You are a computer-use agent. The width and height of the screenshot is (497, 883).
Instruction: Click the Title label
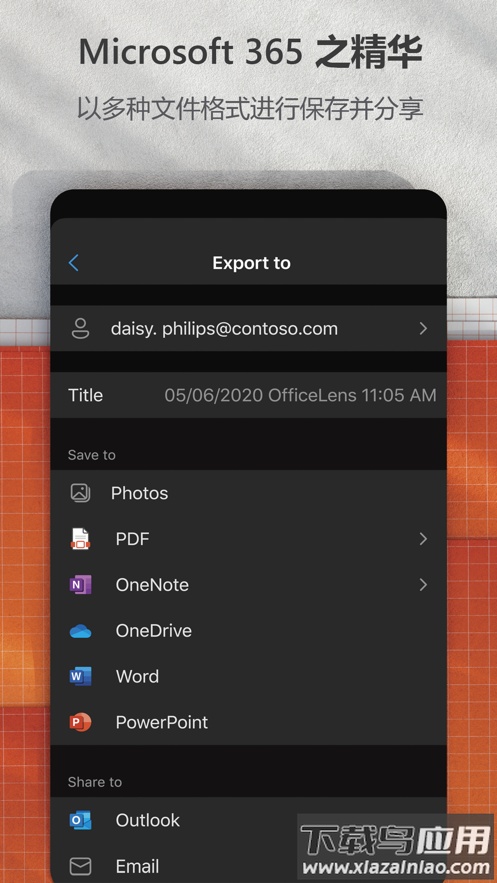86,395
